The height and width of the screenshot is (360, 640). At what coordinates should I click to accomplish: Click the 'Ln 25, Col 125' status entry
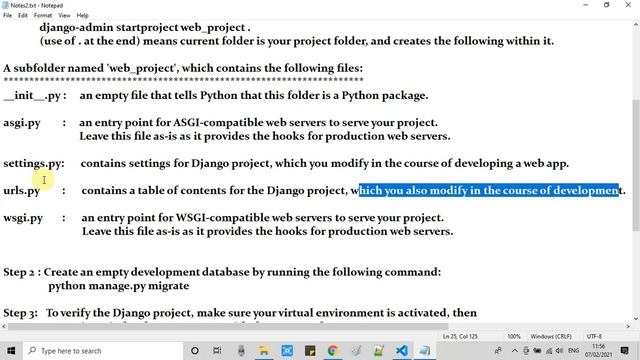460,337
